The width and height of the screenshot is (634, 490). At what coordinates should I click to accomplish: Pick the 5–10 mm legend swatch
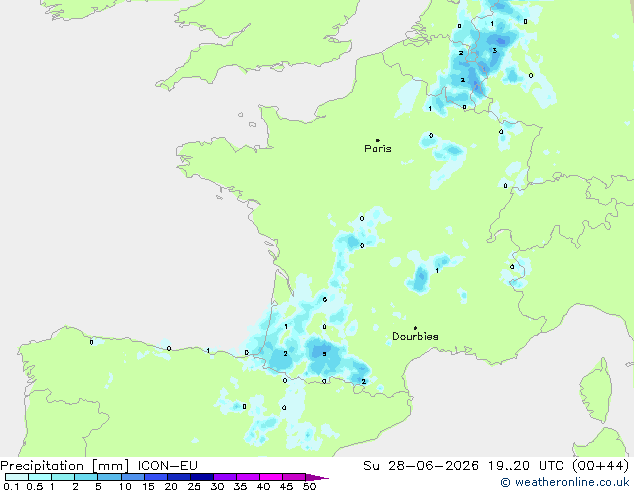(x=110, y=477)
